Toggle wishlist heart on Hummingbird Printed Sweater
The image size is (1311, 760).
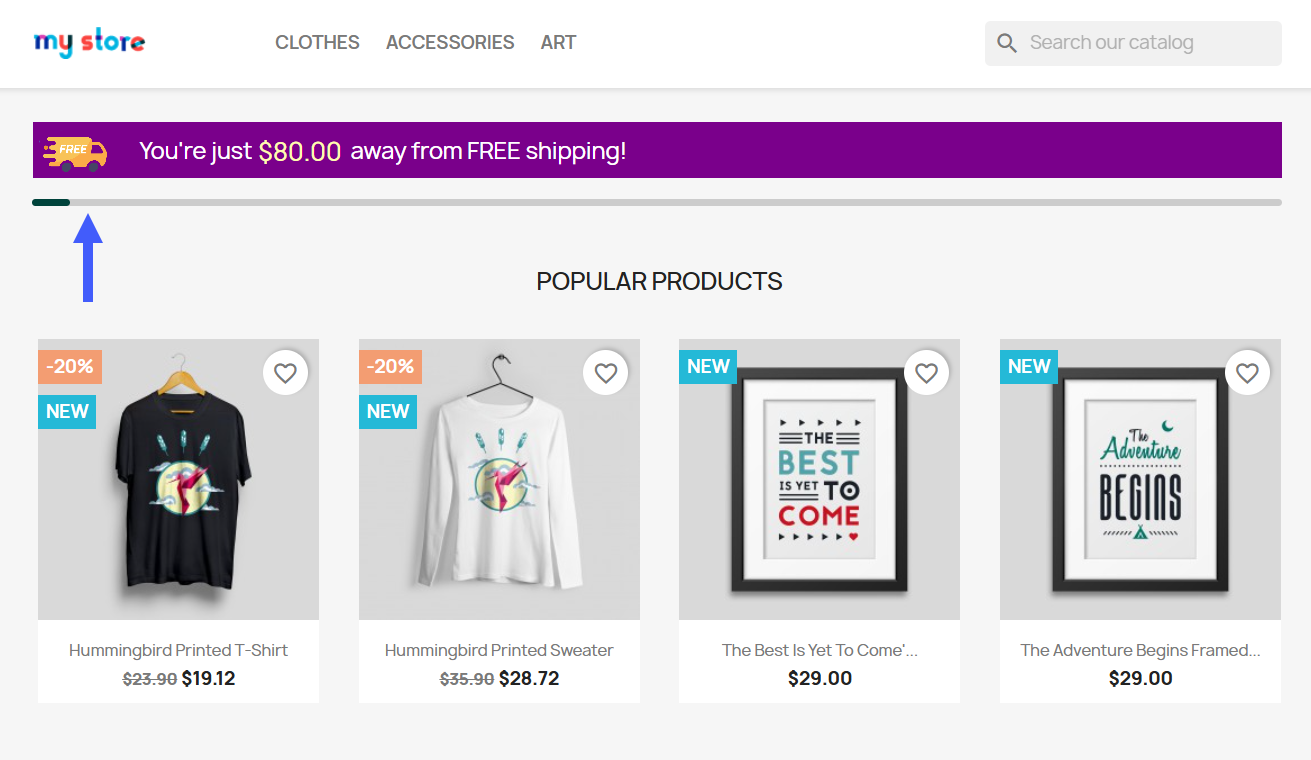[606, 373]
